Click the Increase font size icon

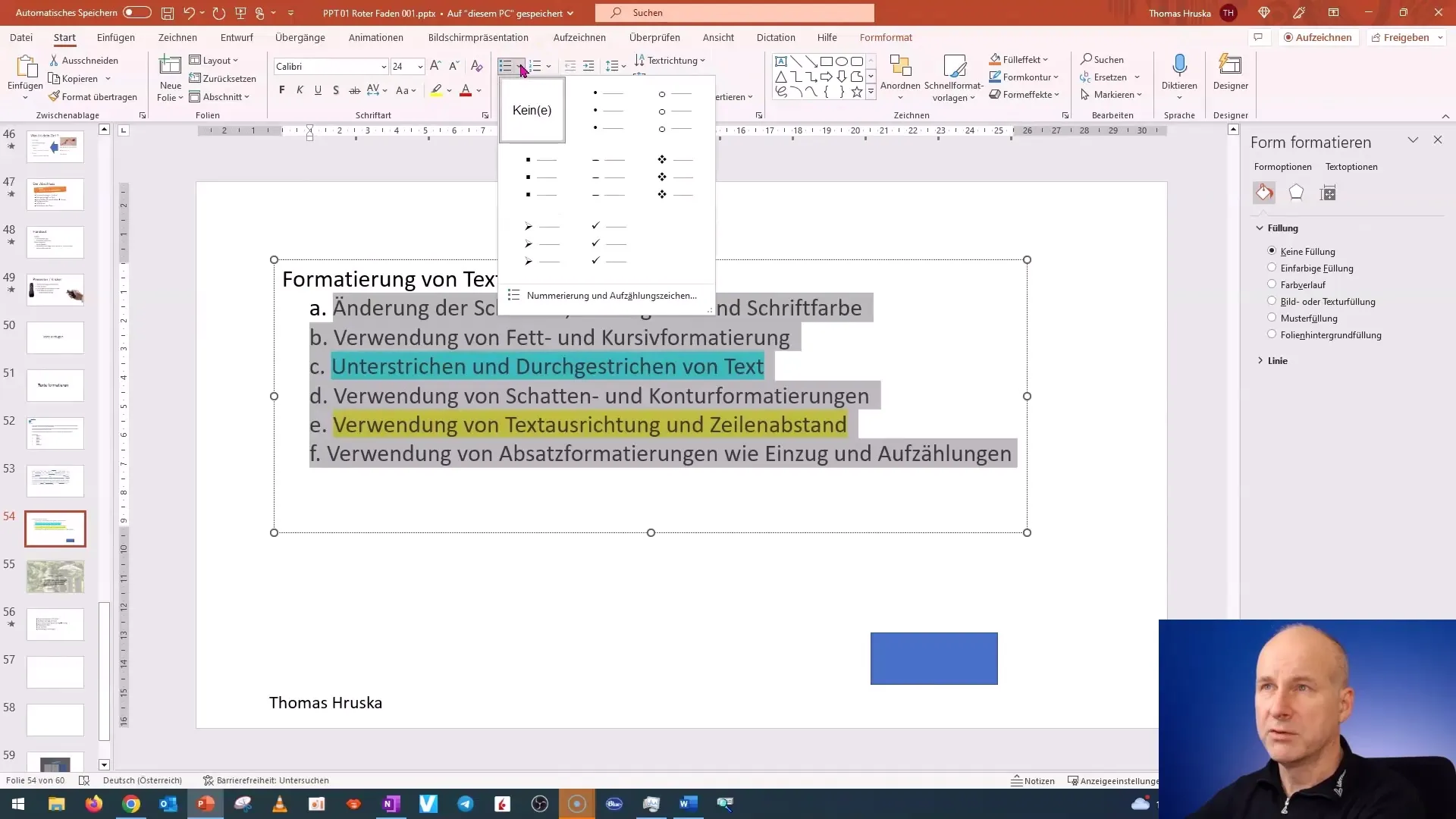435,66
